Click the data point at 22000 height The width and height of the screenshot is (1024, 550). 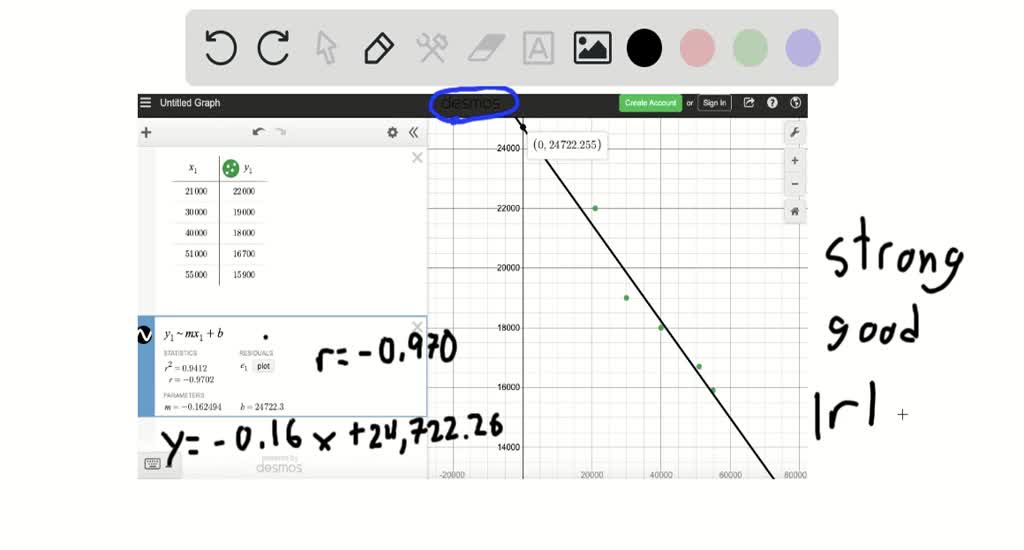[595, 208]
